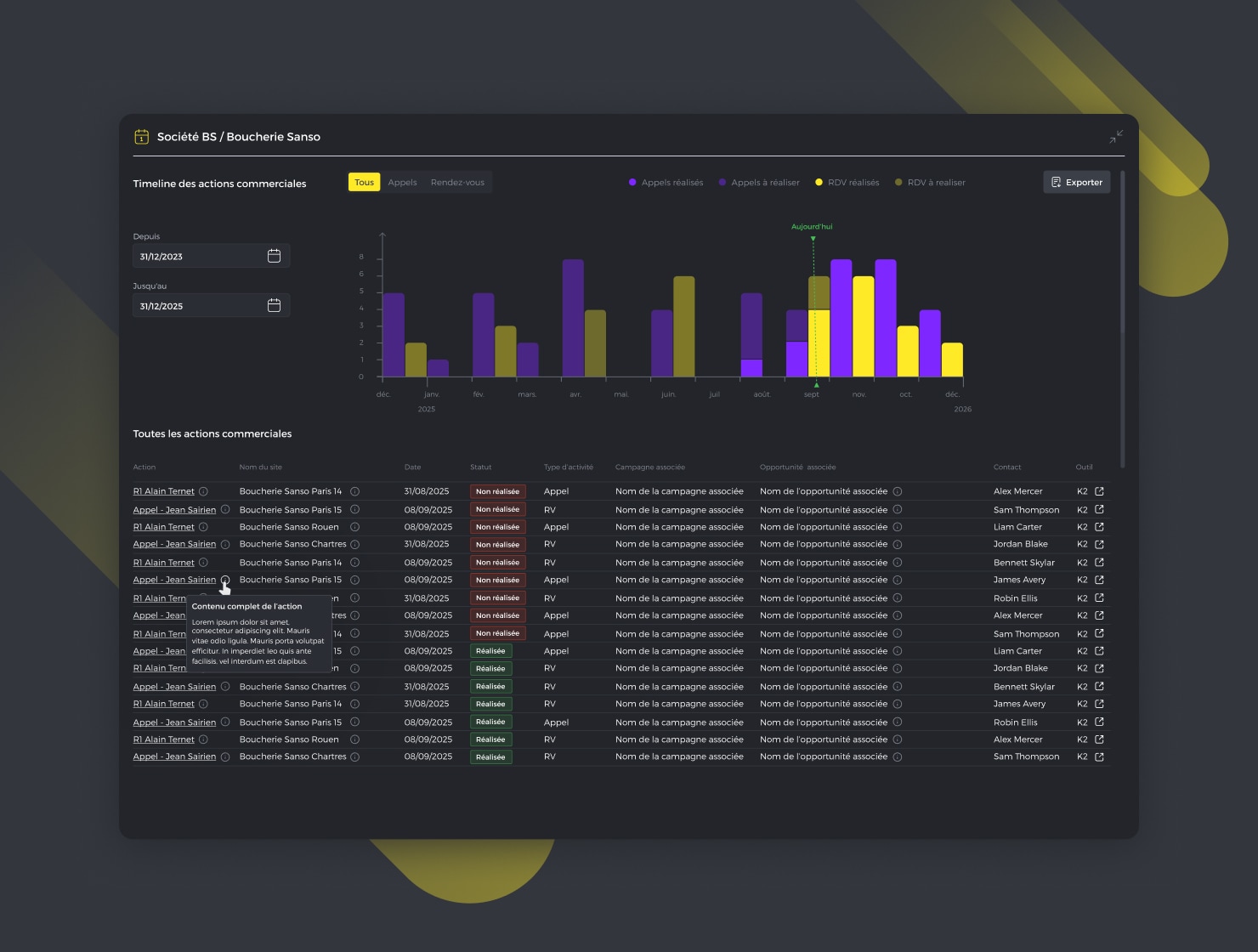1258x952 pixels.
Task: Toggle the RDV à réaliser legend series
Action: pyautogui.click(x=930, y=182)
